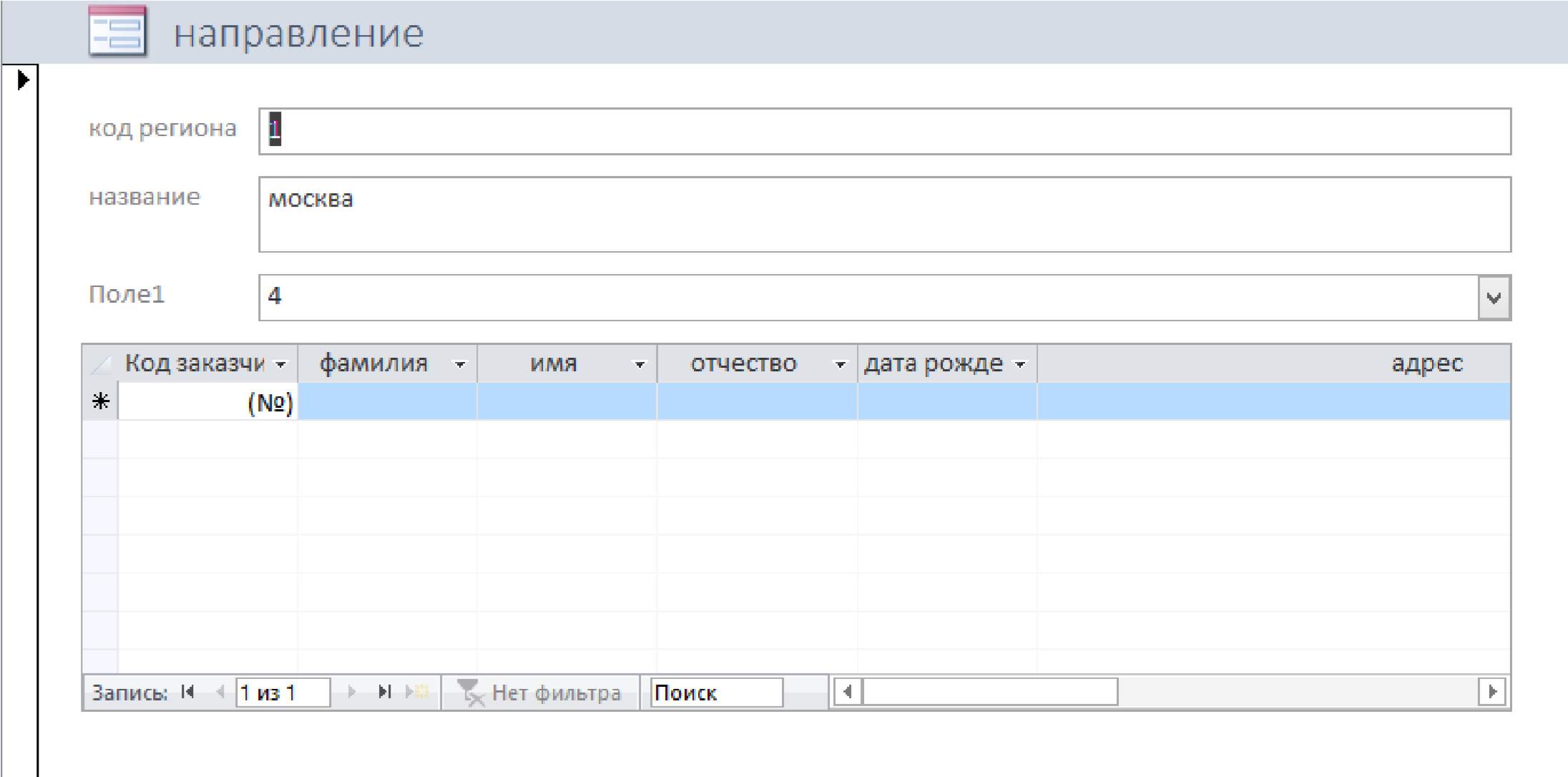
Task: Click the right arrow of the horizontal scrollbar
Action: [1492, 692]
